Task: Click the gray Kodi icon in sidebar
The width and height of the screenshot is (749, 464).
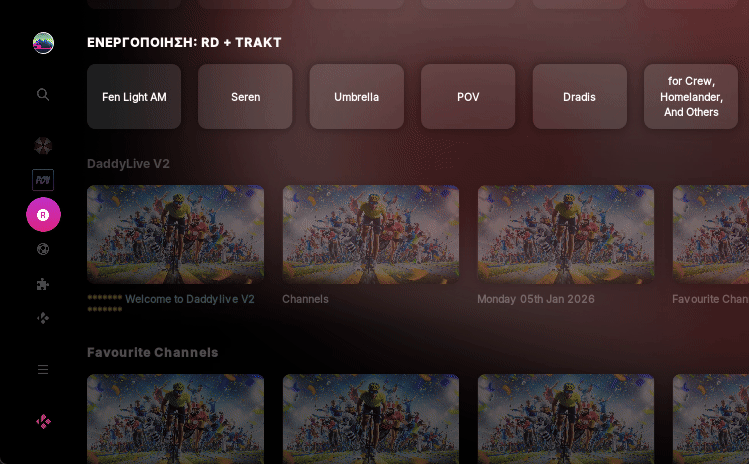Action: (x=43, y=318)
